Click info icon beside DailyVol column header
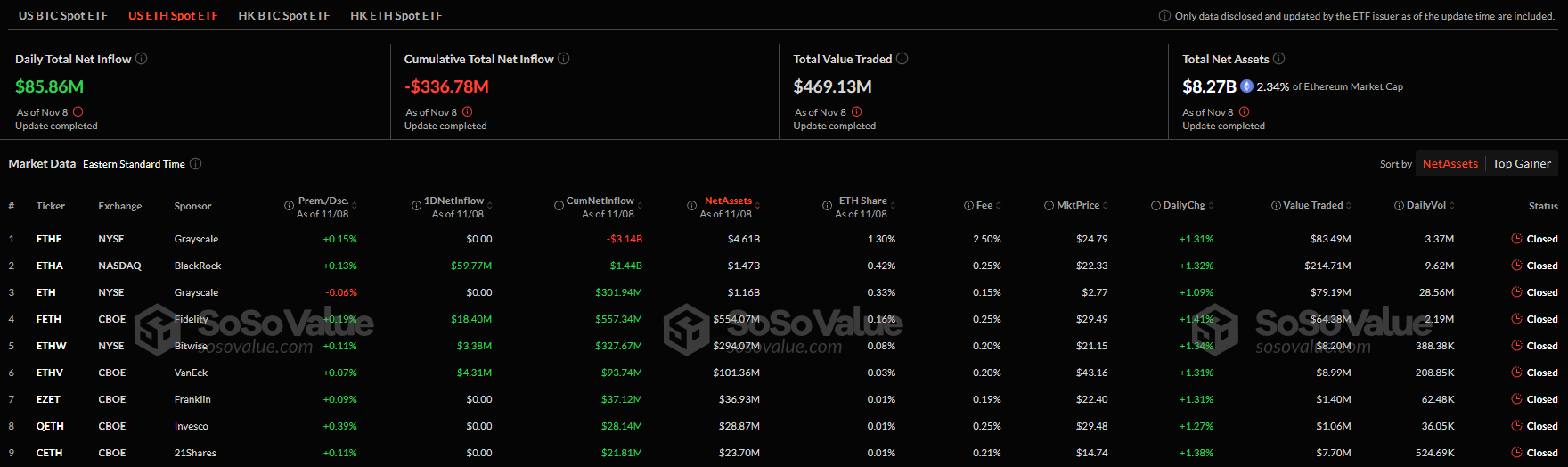The width and height of the screenshot is (1568, 467). pos(1399,206)
